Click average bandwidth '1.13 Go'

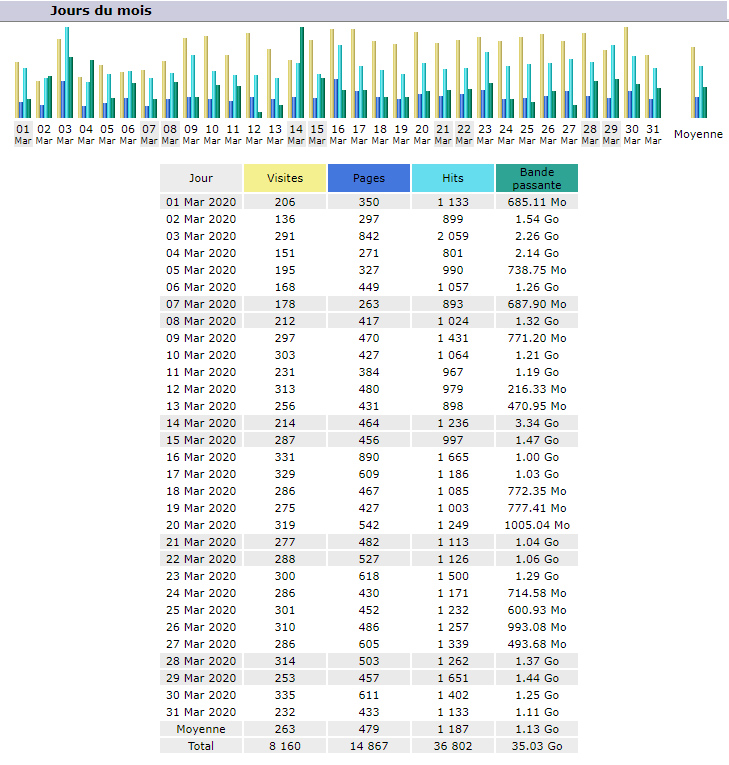coord(537,729)
